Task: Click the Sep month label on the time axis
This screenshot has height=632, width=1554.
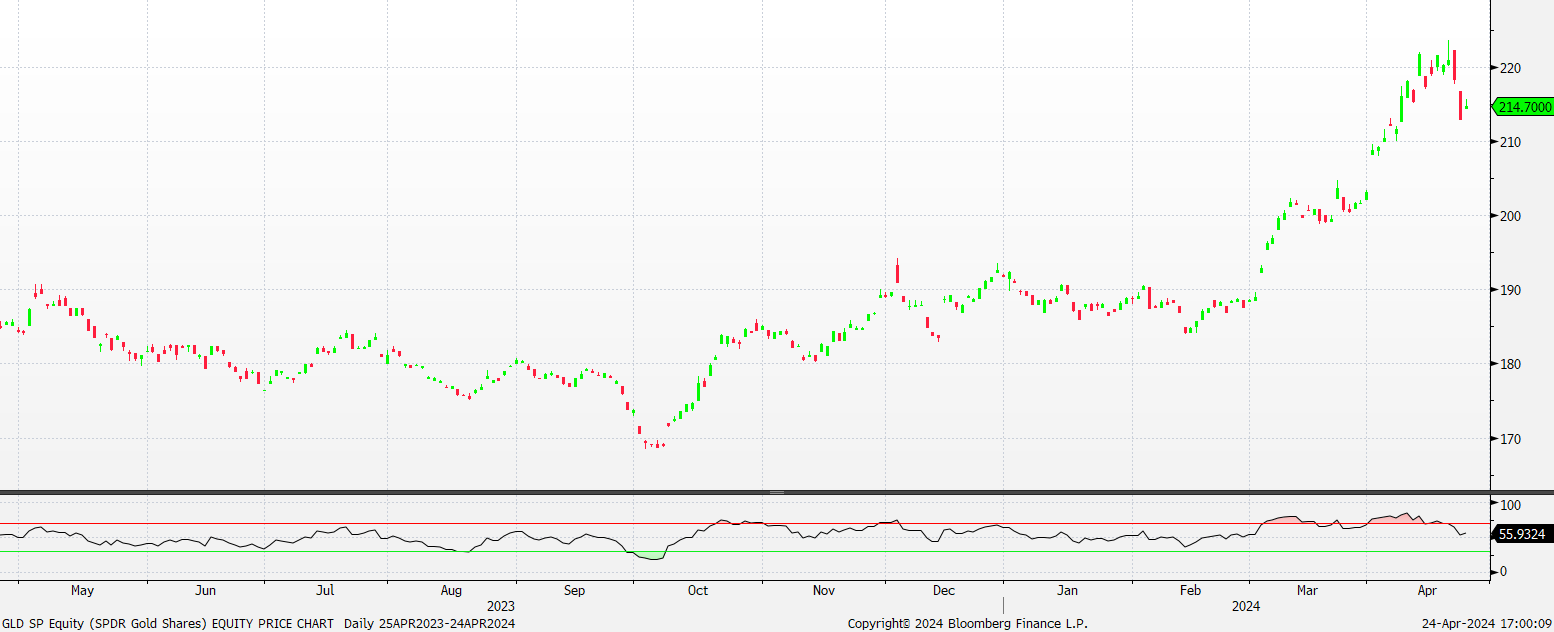Action: 574,590
